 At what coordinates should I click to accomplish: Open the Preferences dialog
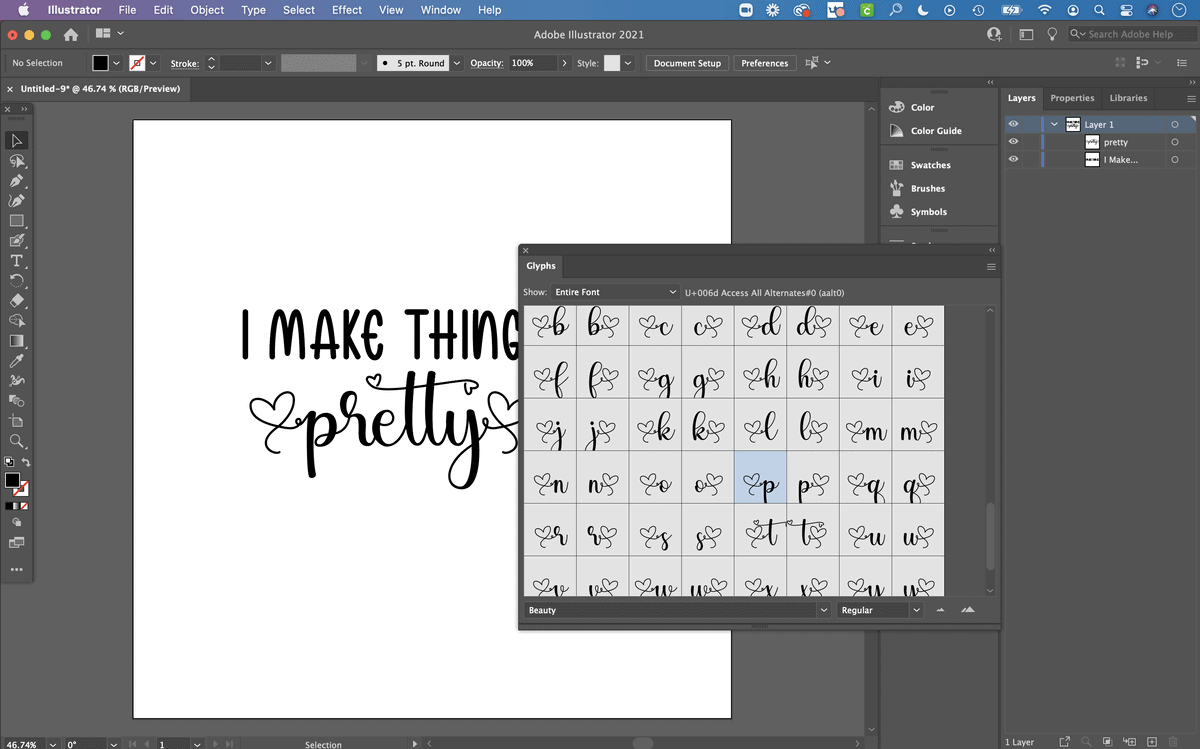[x=764, y=62]
